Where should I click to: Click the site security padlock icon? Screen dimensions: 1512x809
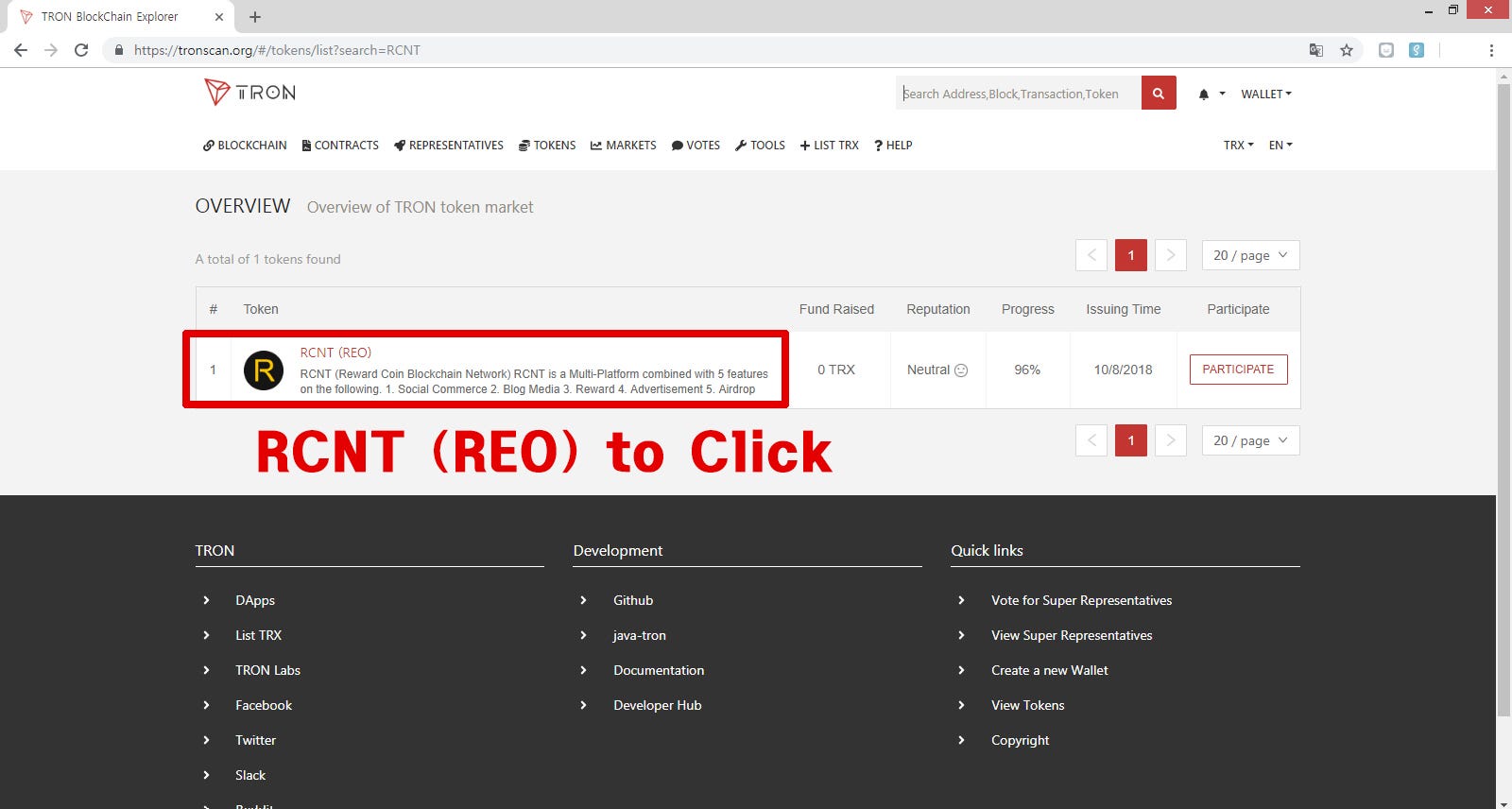click(118, 50)
